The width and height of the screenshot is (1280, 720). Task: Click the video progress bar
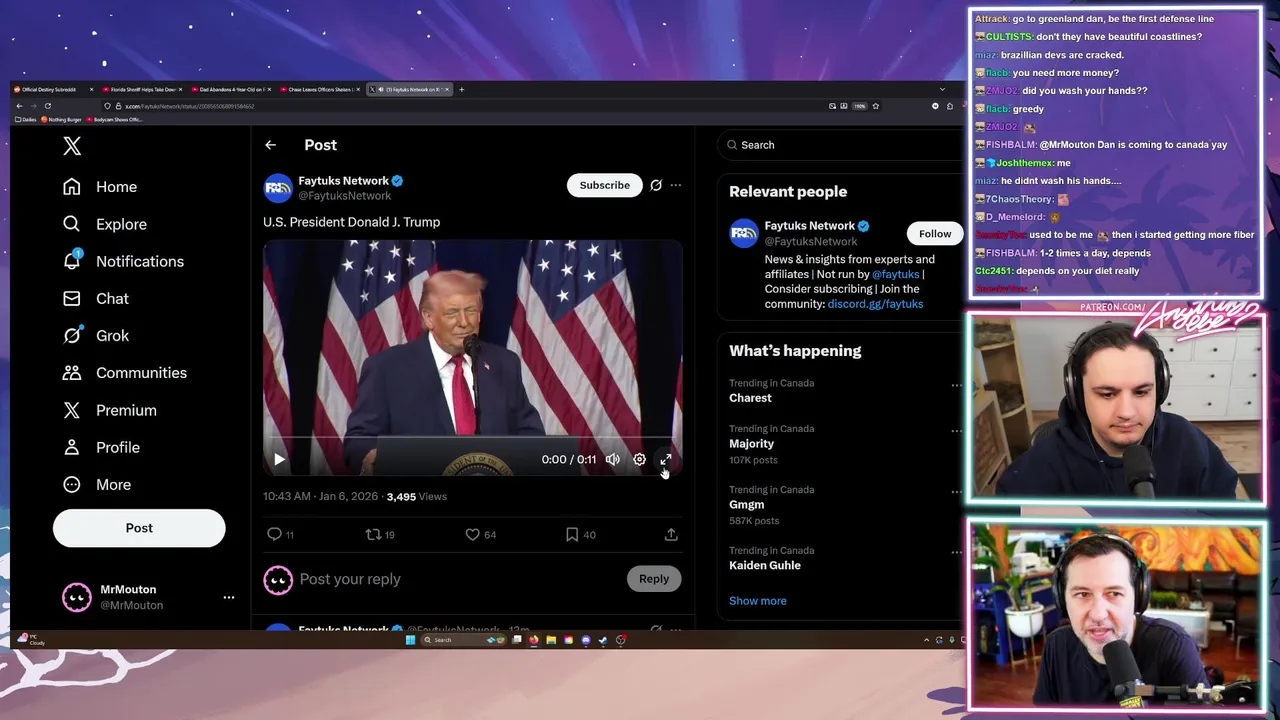tap(473, 437)
